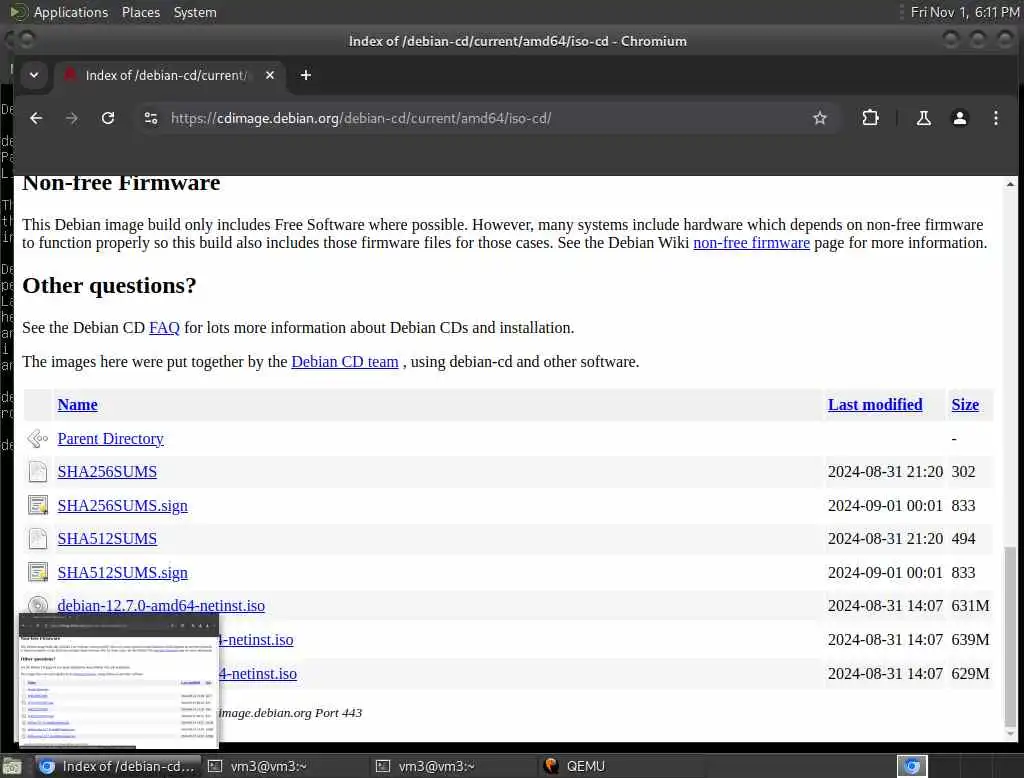Image resolution: width=1024 pixels, height=778 pixels.
Task: Open the SHA256SUMS.sign link
Action: pyautogui.click(x=122, y=506)
